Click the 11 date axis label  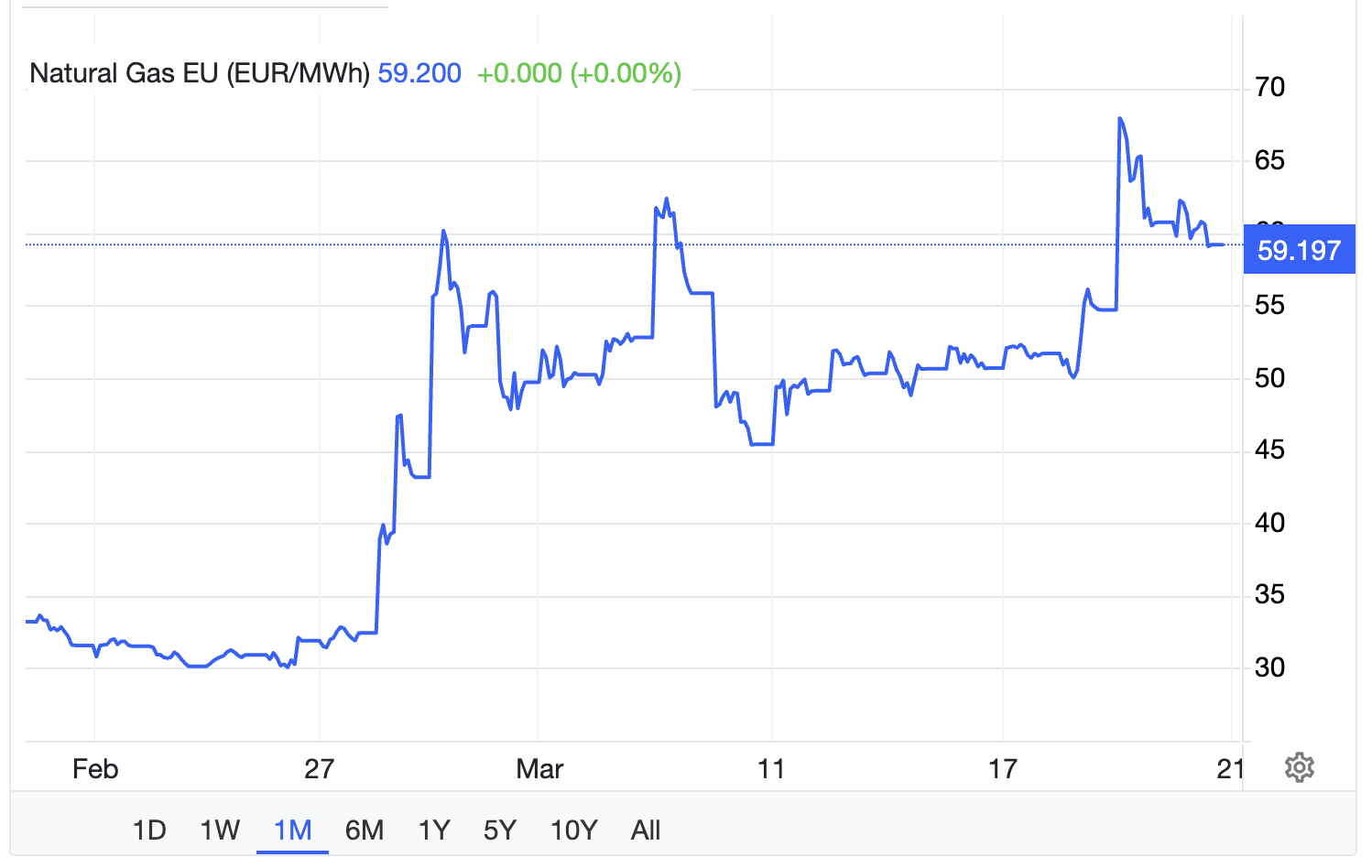[x=771, y=768]
